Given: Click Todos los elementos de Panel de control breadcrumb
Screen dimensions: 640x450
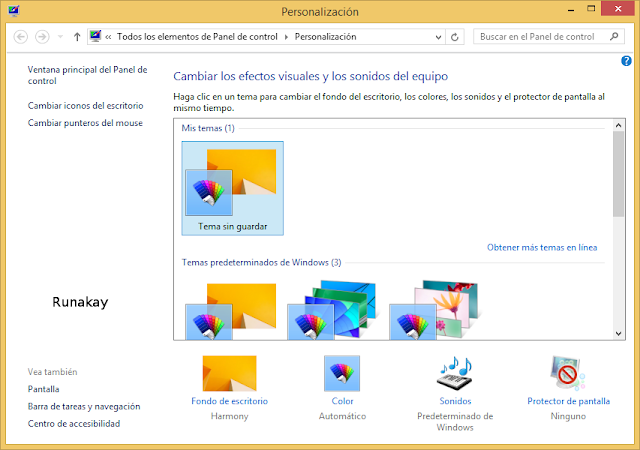Looking at the screenshot, I should tap(197, 37).
